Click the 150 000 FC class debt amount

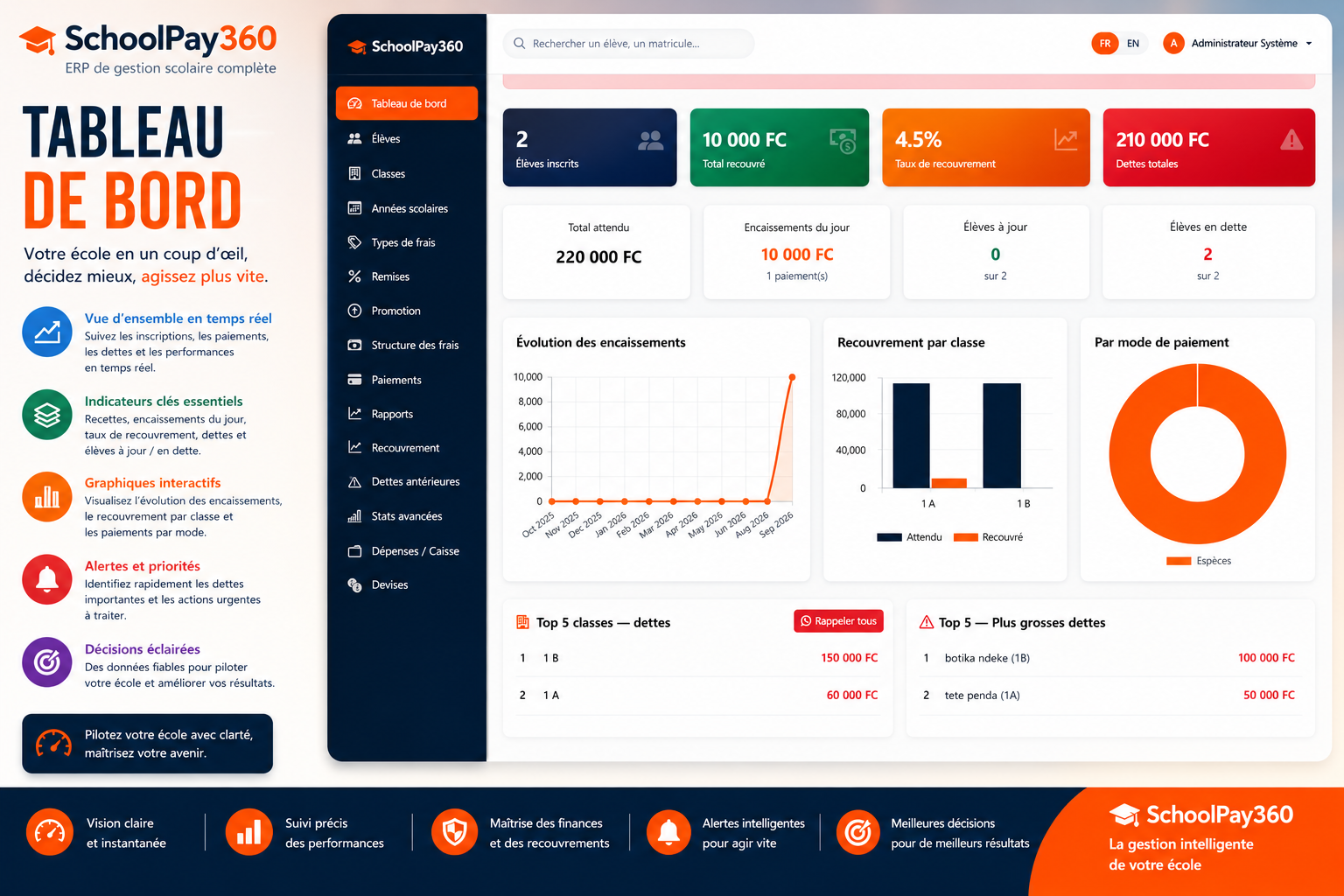point(849,658)
